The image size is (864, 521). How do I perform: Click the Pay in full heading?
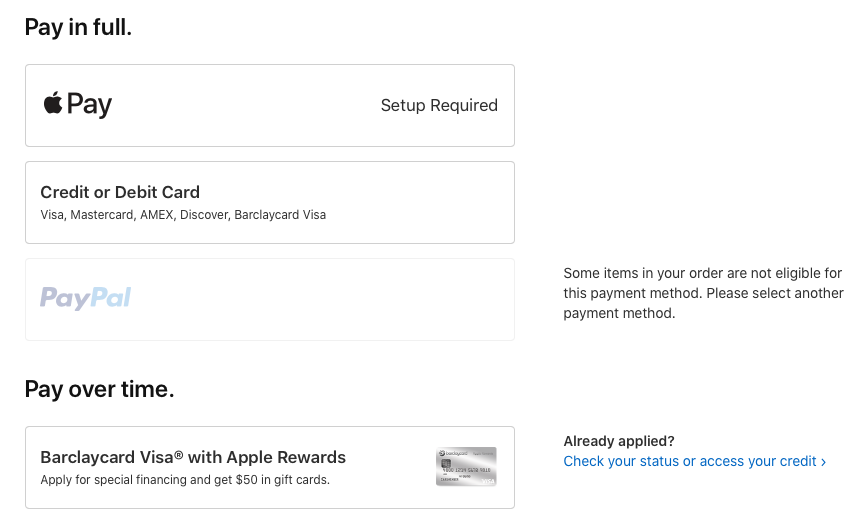click(78, 28)
